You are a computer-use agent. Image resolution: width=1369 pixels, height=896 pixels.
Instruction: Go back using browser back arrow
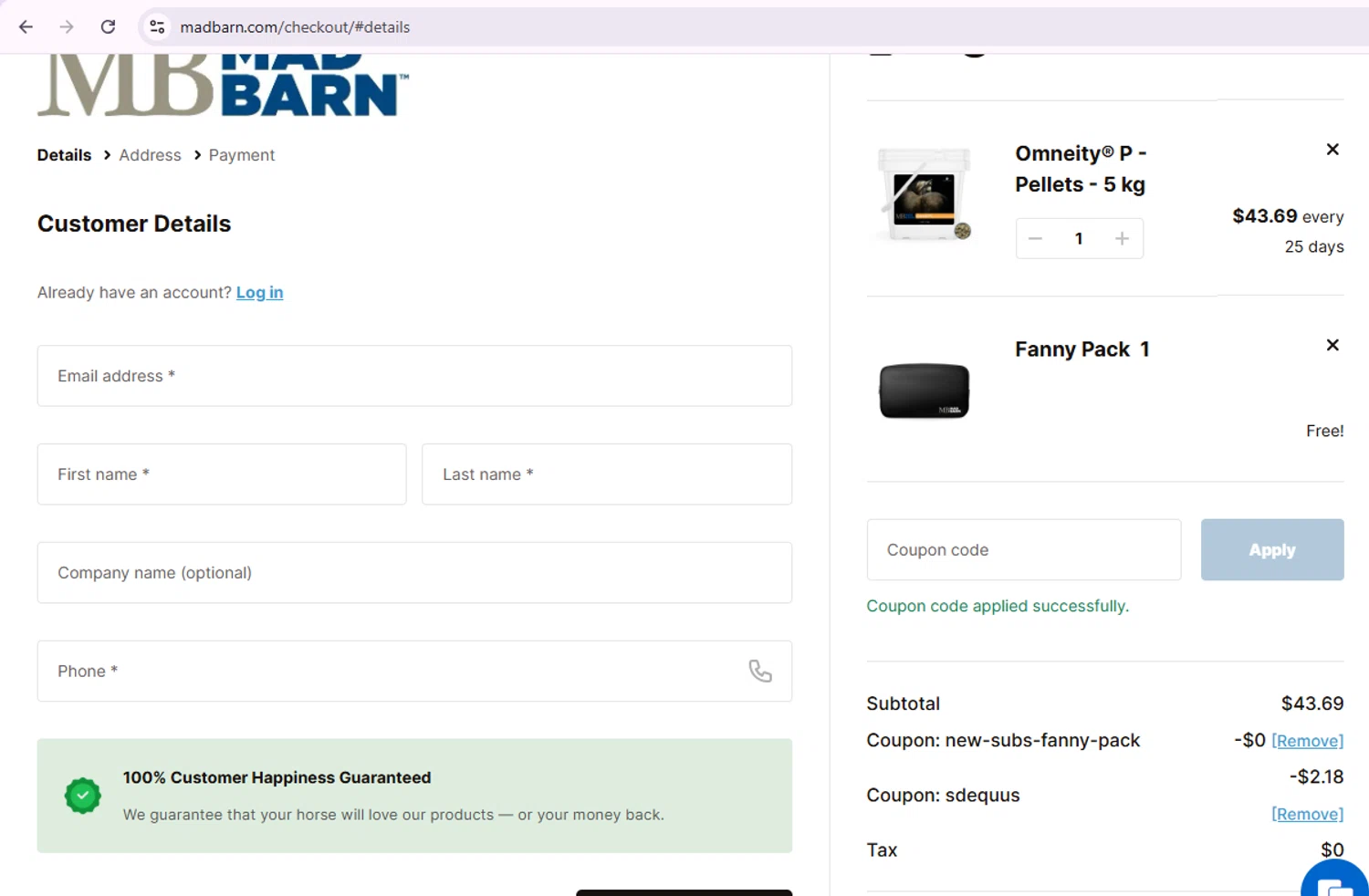tap(26, 26)
